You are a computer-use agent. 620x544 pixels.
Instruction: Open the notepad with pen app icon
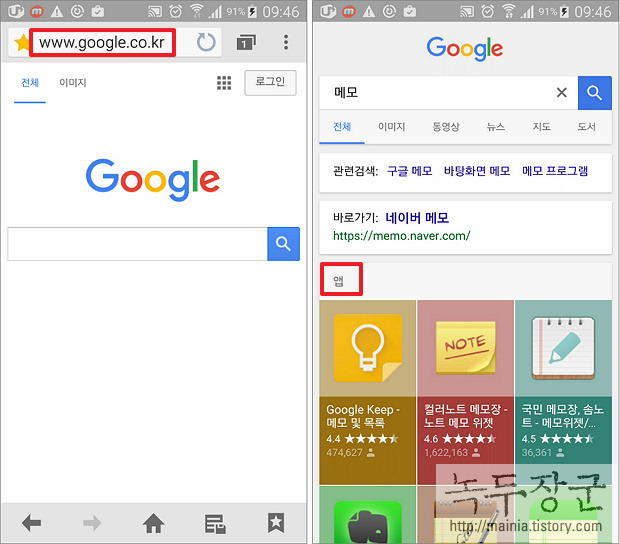[563, 348]
